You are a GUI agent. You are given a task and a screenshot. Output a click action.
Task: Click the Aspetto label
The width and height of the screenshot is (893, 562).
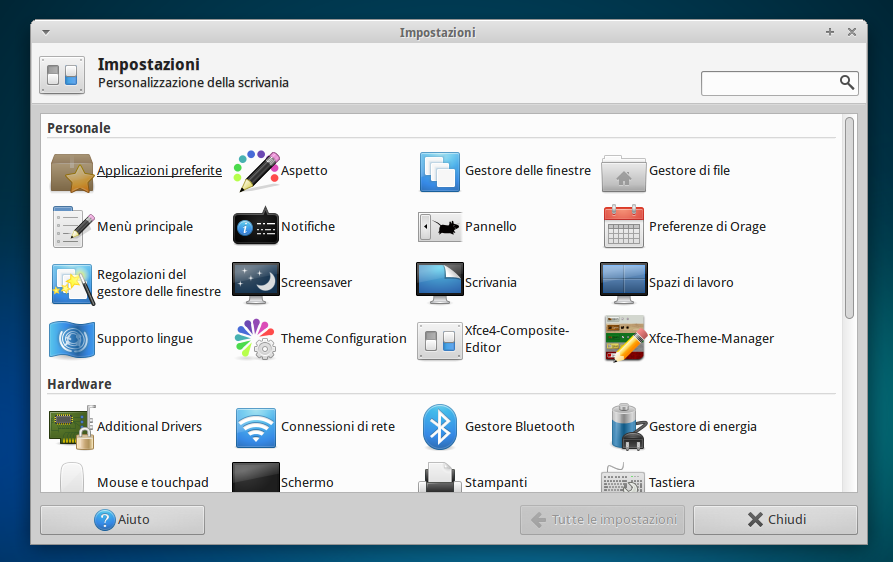coord(304,170)
